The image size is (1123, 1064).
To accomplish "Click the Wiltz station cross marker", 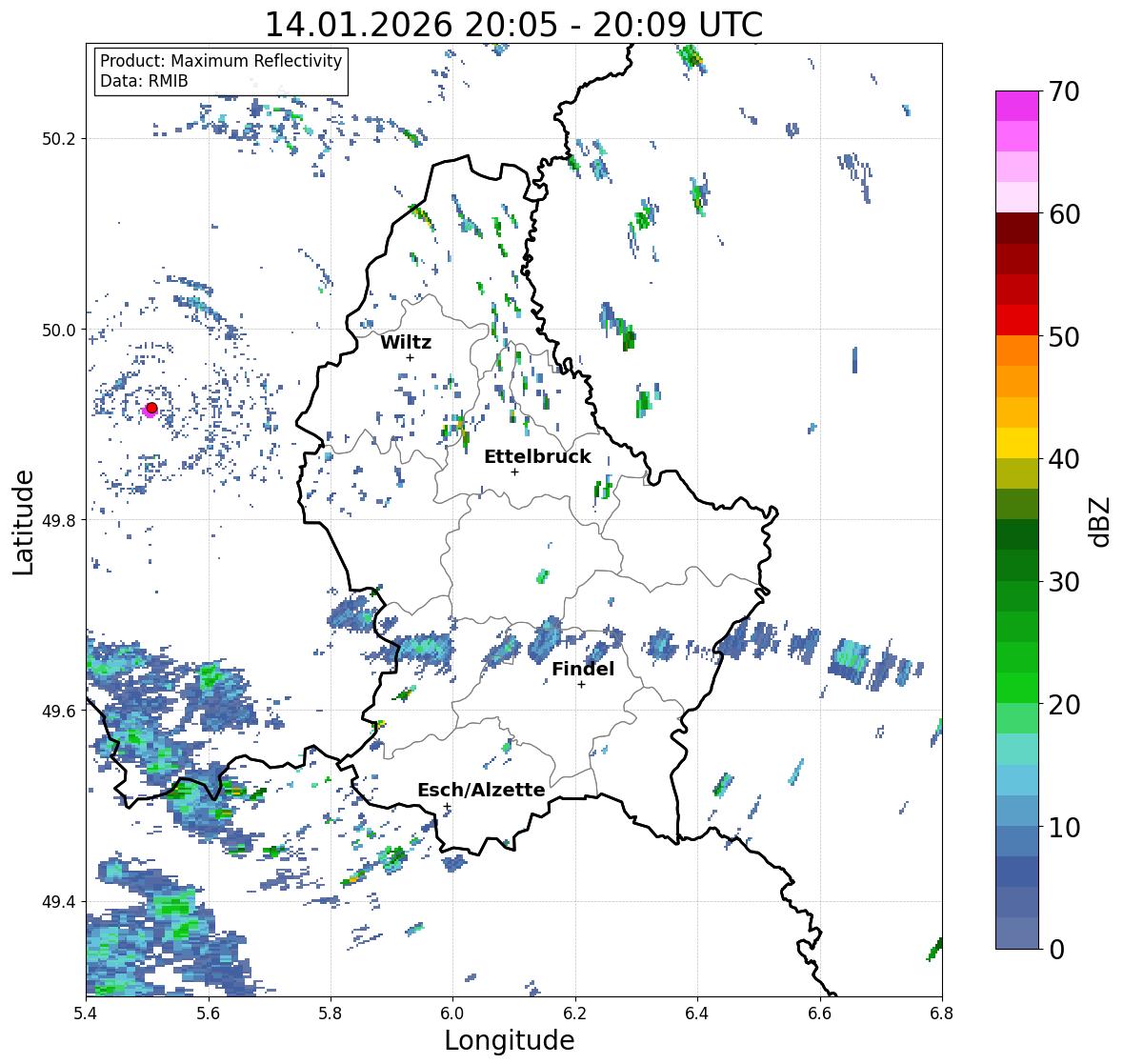I will [410, 357].
